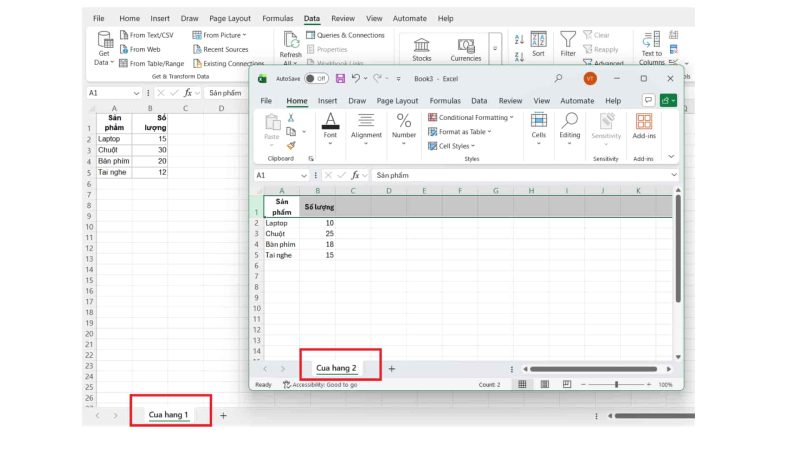Select the Cua hang 1 sheet tab
800x450 pixels.
[168, 415]
